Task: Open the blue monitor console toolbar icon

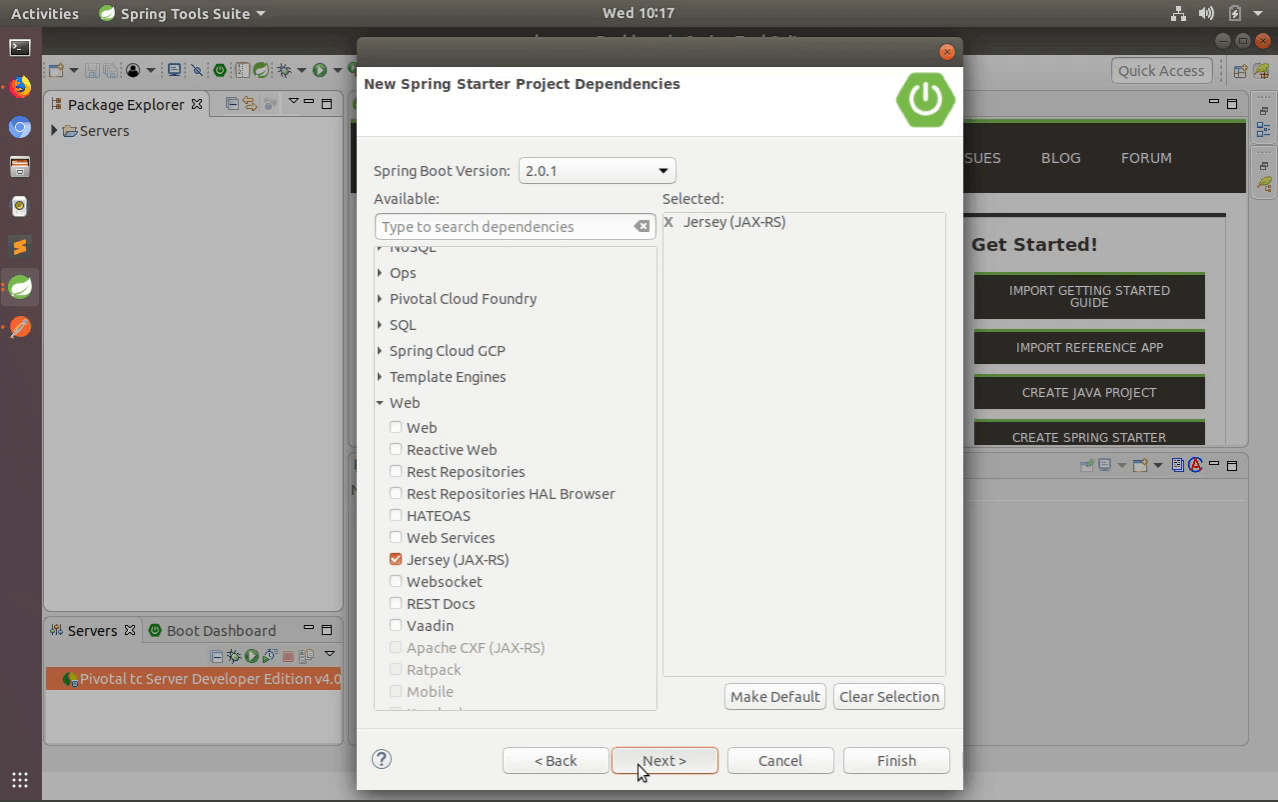Action: point(174,70)
